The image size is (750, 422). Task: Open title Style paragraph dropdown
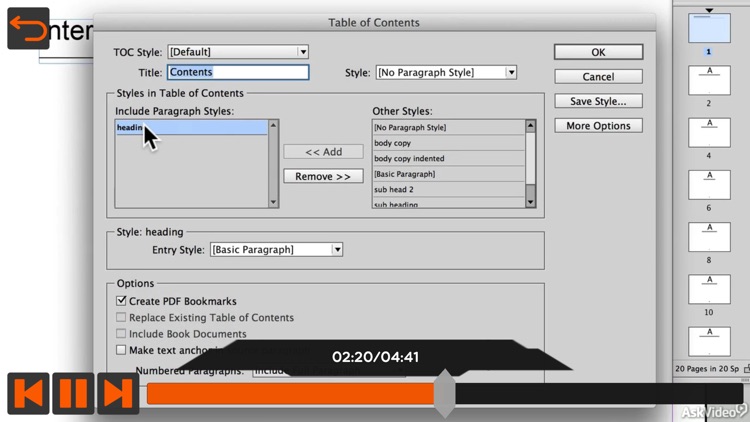tap(446, 73)
